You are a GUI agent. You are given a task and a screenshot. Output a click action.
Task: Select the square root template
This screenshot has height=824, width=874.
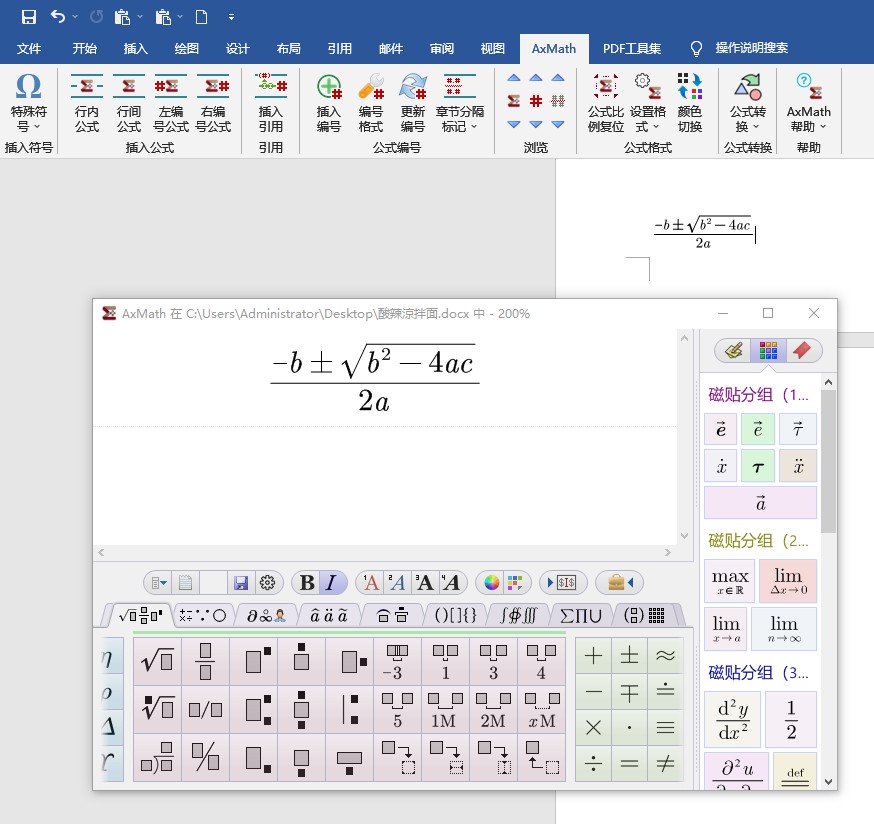coord(157,661)
